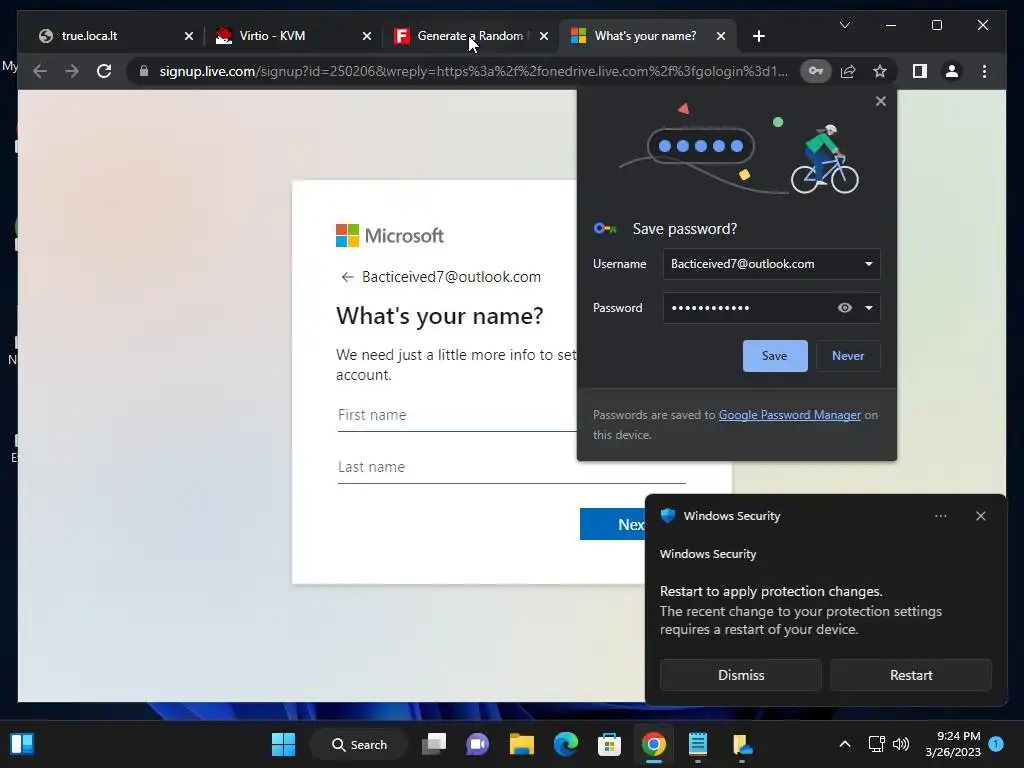Switch to Generate a Random tab
Image resolution: width=1024 pixels, height=768 pixels.
[x=470, y=36]
